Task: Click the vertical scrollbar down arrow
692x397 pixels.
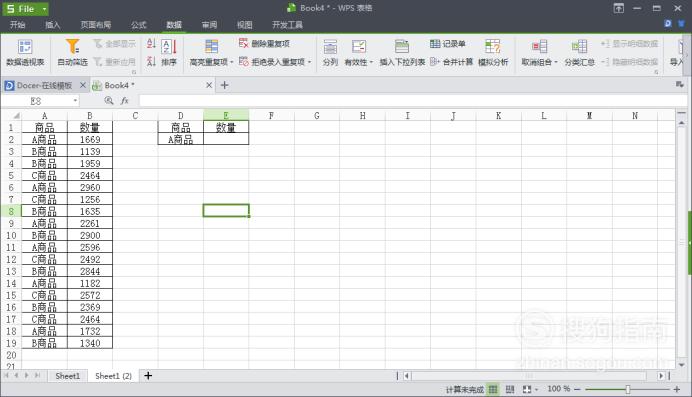Action: click(x=681, y=365)
